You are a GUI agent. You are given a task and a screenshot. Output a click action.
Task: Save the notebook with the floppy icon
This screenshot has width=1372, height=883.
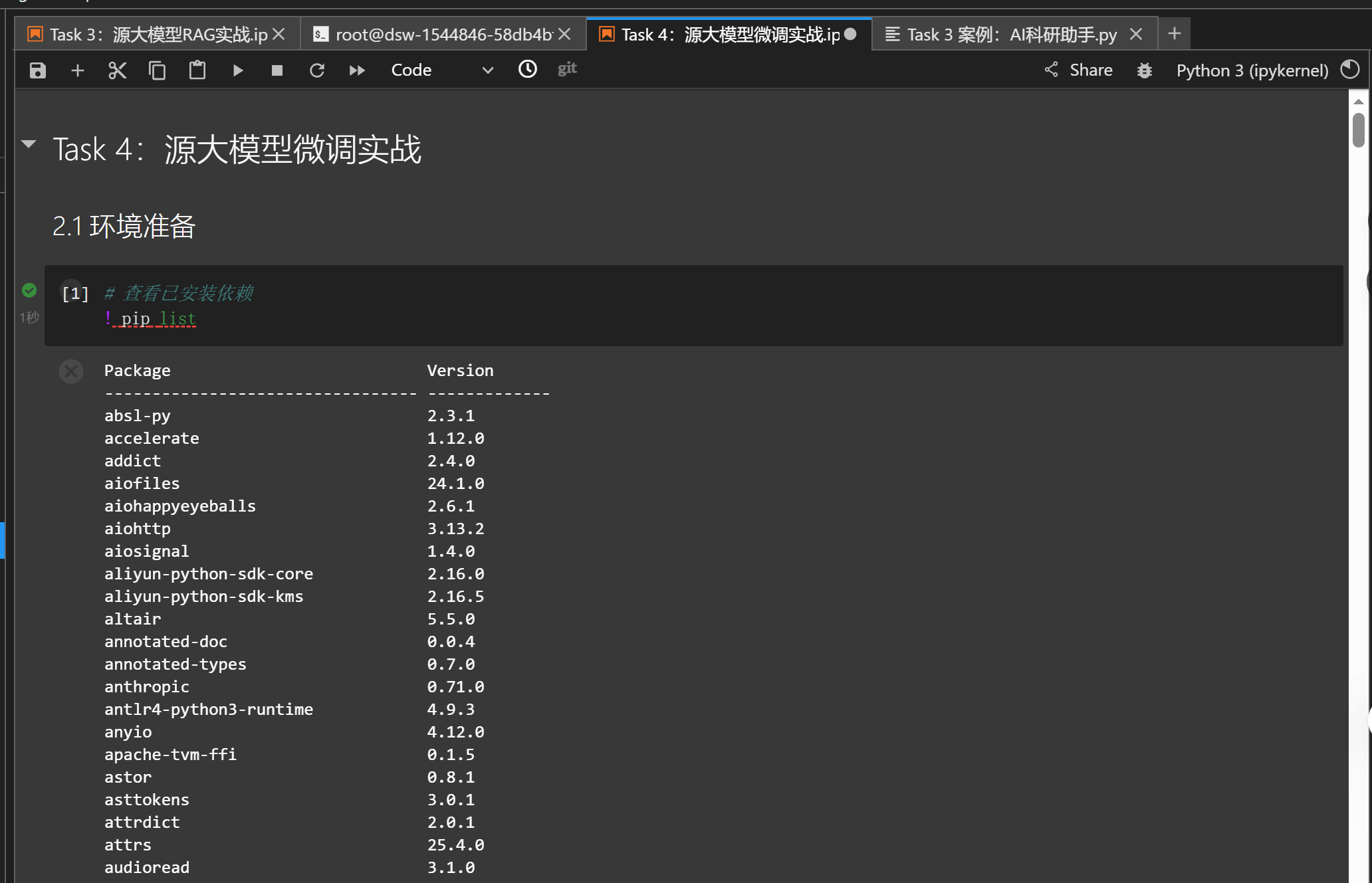click(38, 70)
